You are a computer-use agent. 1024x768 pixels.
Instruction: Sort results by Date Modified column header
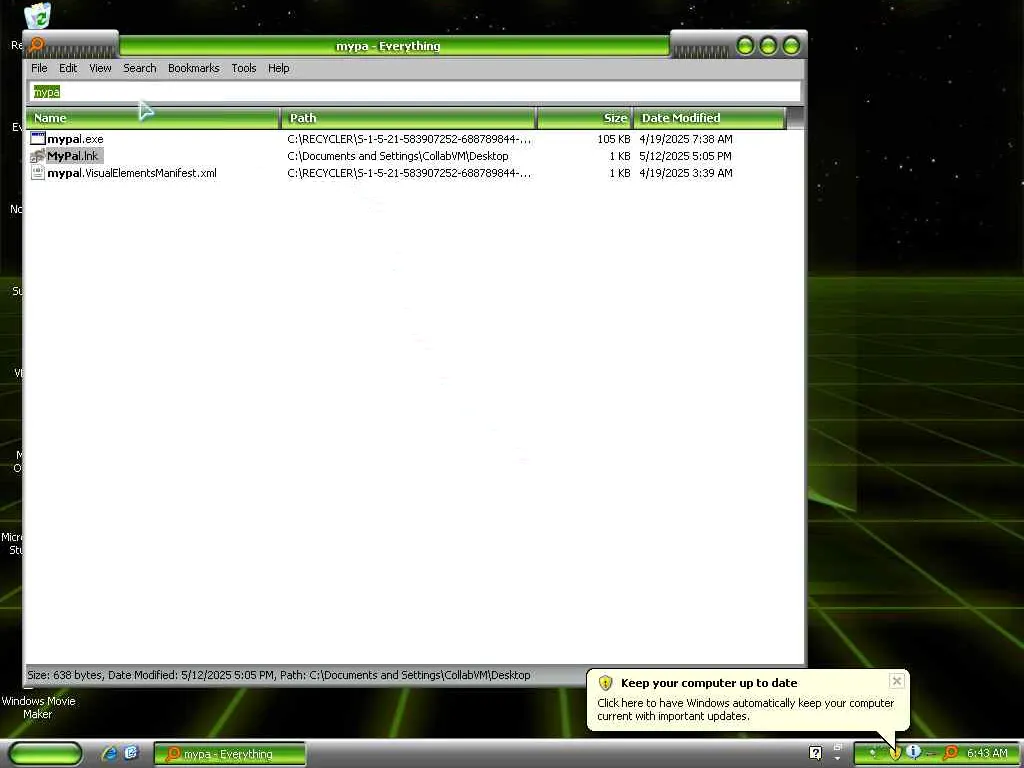click(x=710, y=118)
